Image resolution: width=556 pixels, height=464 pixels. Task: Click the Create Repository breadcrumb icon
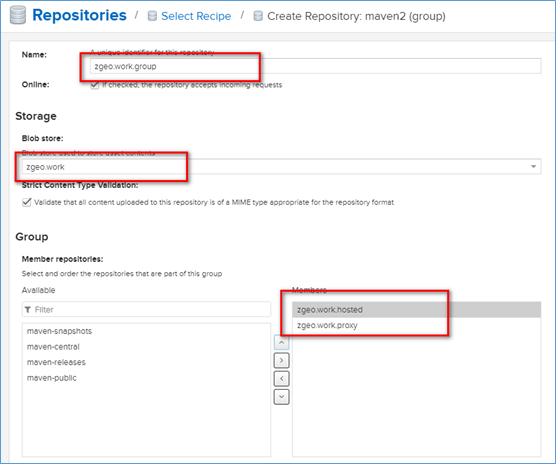258,16
